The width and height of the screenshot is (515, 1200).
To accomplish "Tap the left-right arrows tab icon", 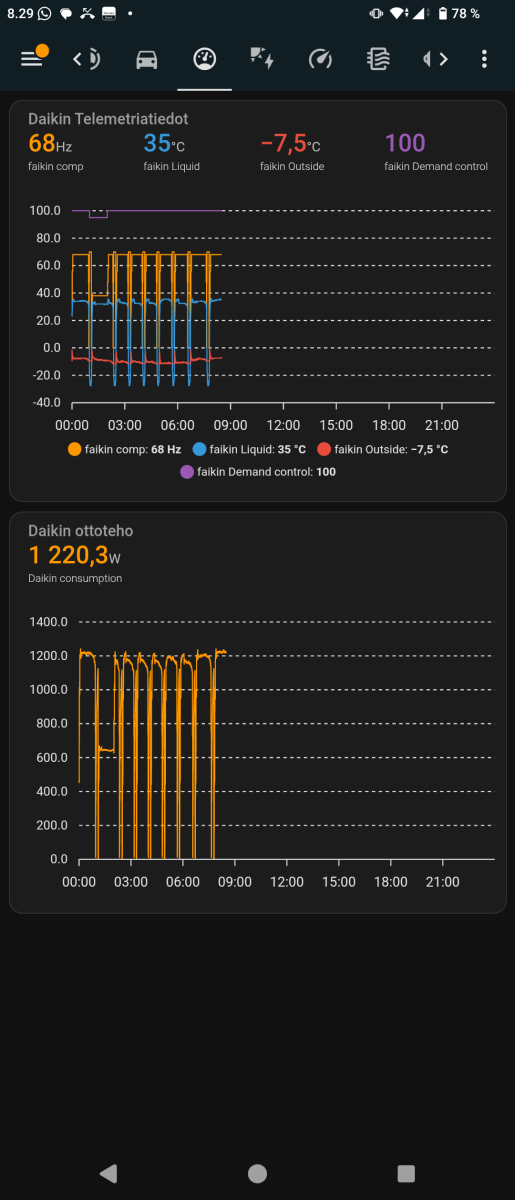I will pos(435,59).
